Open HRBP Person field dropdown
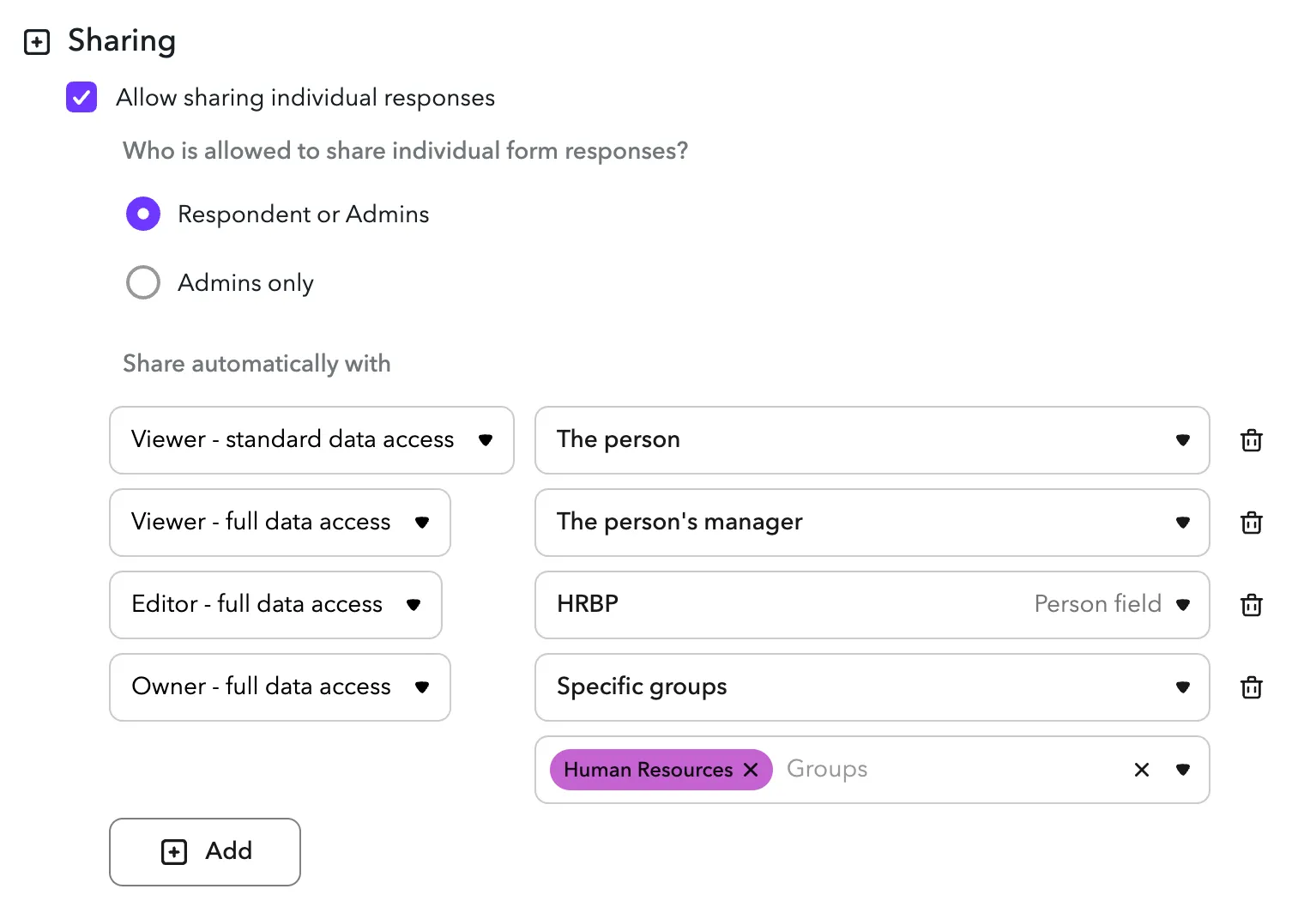1316x901 pixels. coord(872,605)
